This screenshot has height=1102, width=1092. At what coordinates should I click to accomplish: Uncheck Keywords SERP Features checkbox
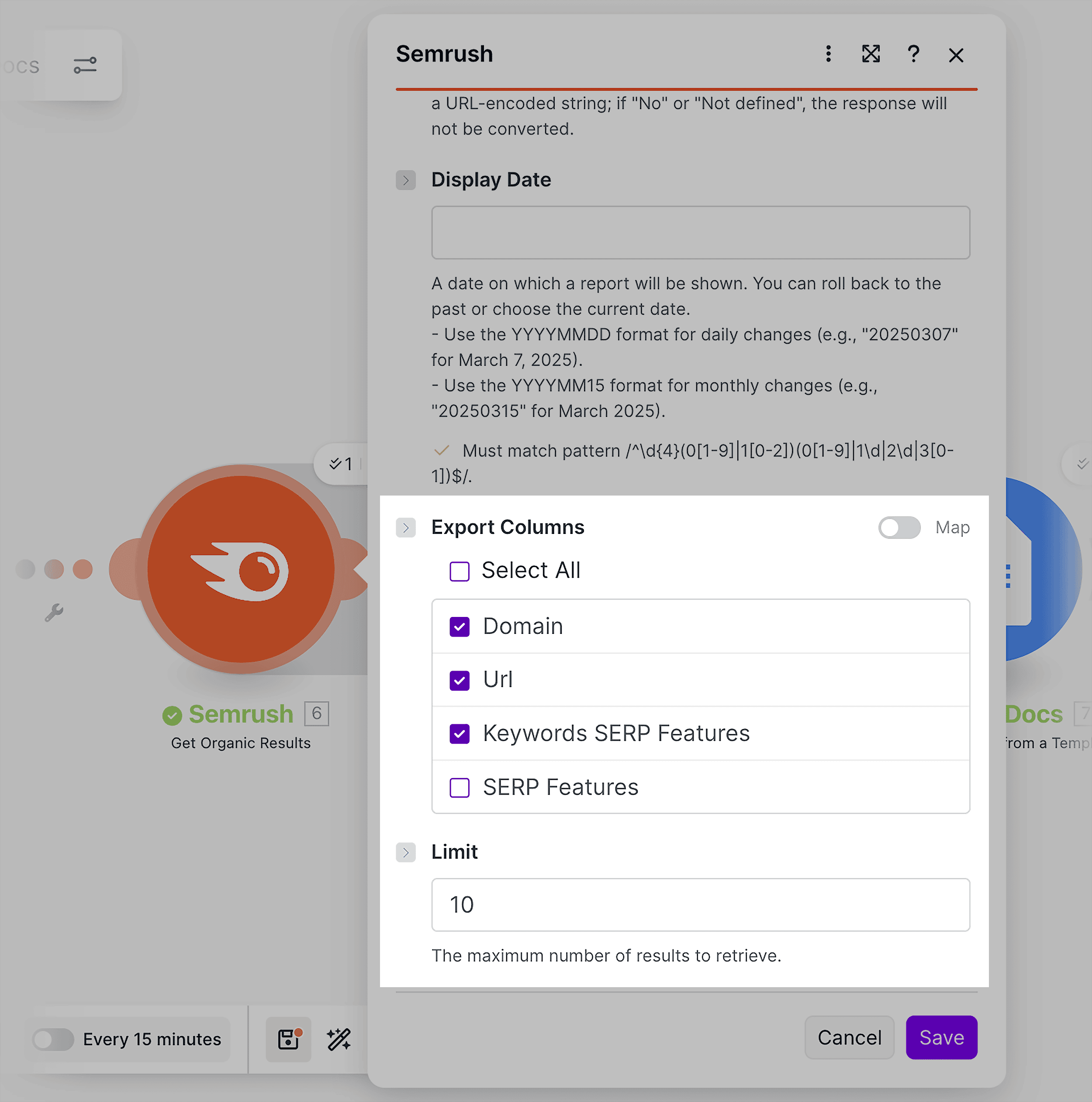tap(459, 734)
